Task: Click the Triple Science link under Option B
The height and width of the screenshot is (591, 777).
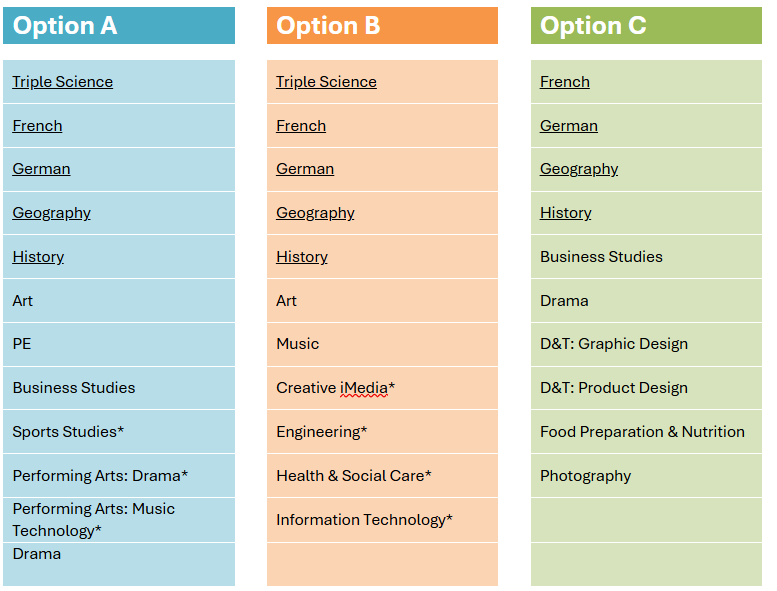Action: (x=326, y=82)
